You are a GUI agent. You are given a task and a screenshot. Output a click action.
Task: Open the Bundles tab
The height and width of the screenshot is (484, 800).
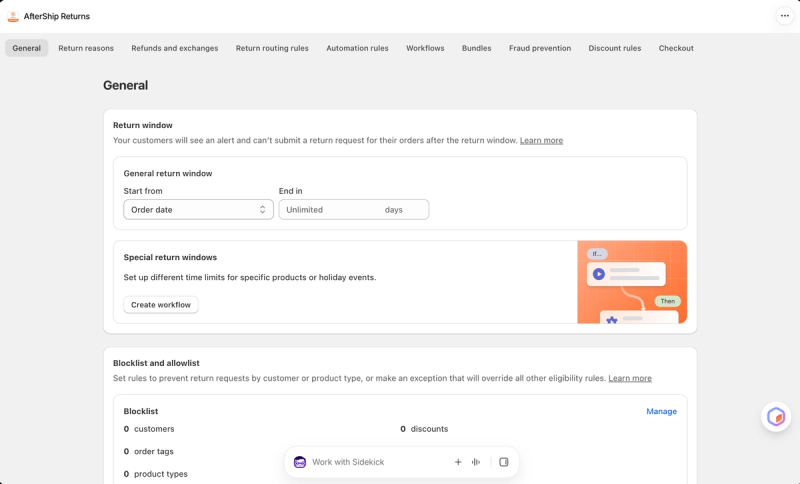coord(477,48)
